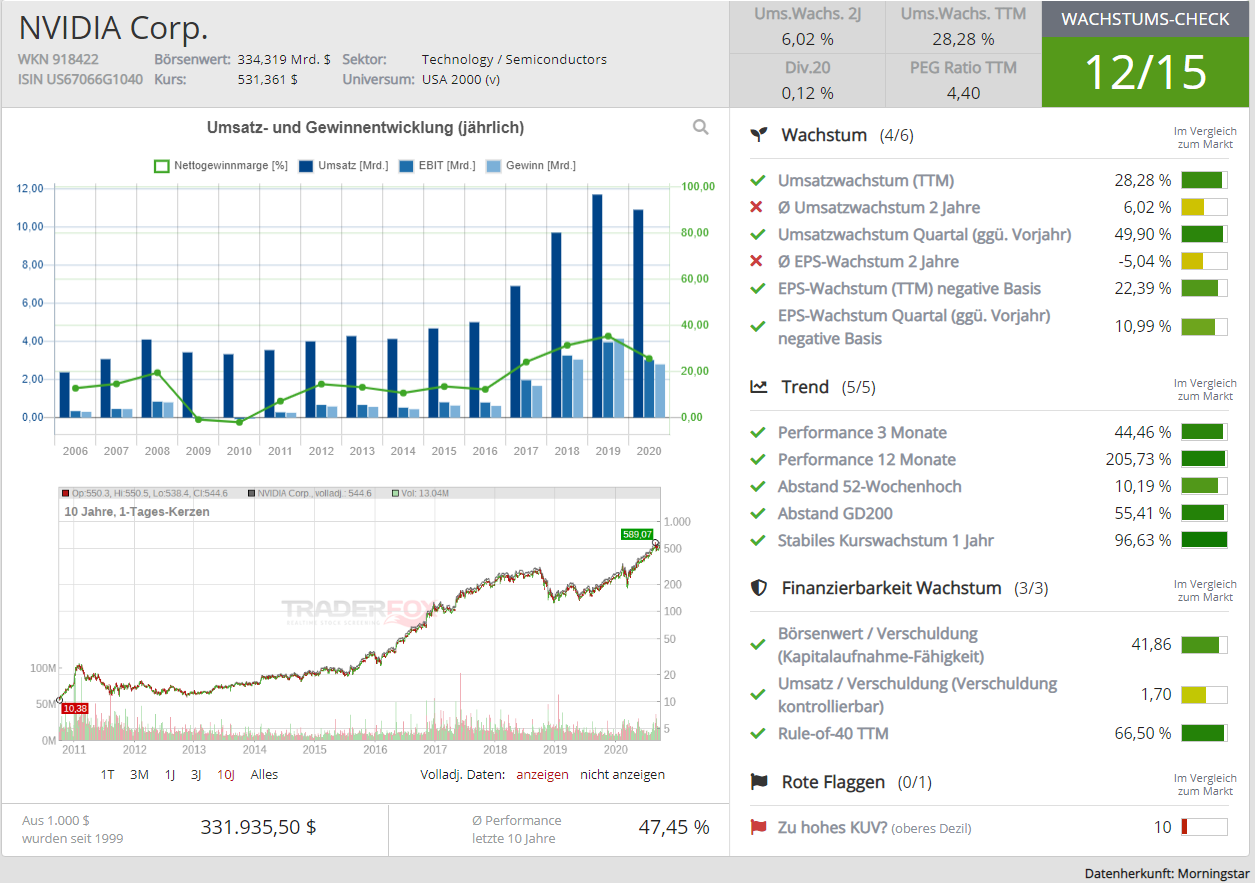Click the Kurs value 531,361 $
This screenshot has width=1255, height=883.
click(x=267, y=79)
